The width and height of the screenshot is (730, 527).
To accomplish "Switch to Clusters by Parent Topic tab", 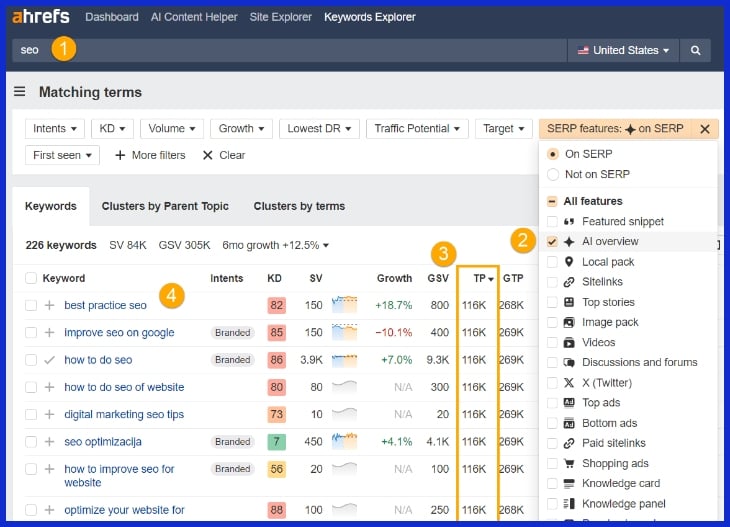I will click(x=165, y=206).
